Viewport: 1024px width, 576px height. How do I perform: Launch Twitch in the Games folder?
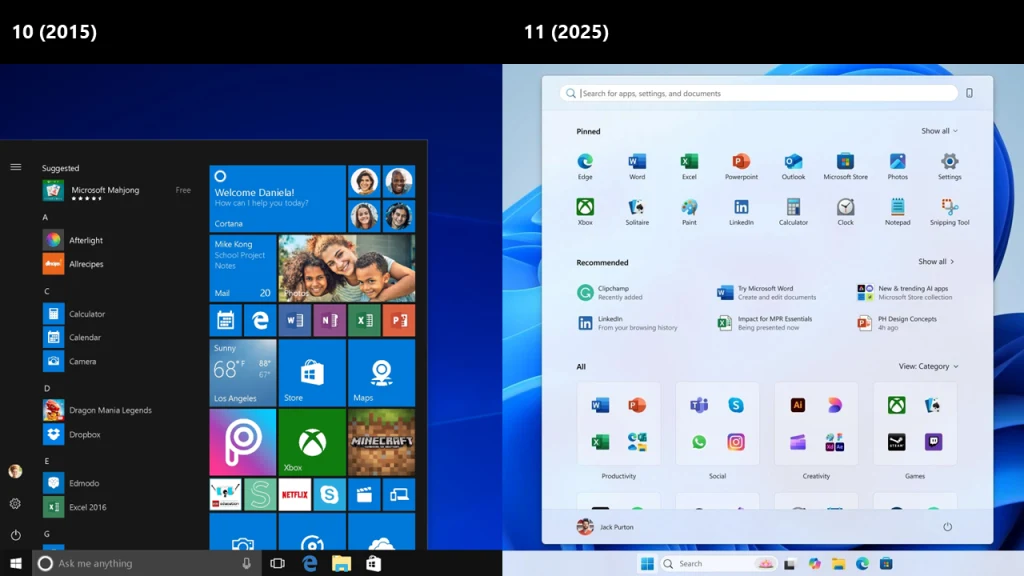[x=933, y=442]
